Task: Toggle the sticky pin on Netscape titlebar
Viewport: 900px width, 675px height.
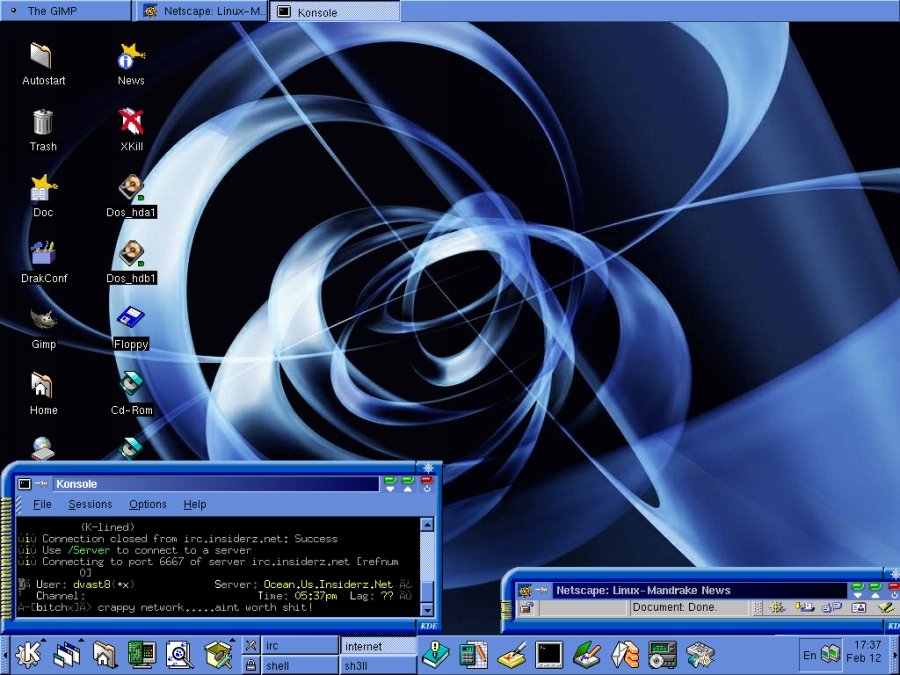Action: [x=541, y=590]
